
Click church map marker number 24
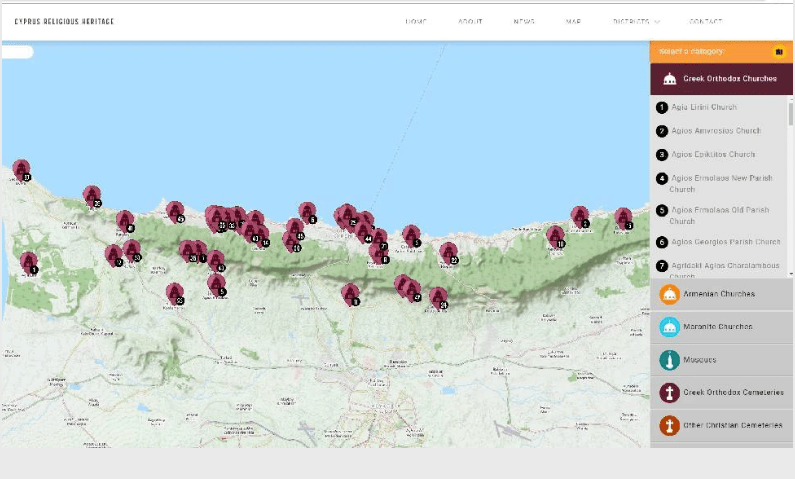tap(439, 298)
